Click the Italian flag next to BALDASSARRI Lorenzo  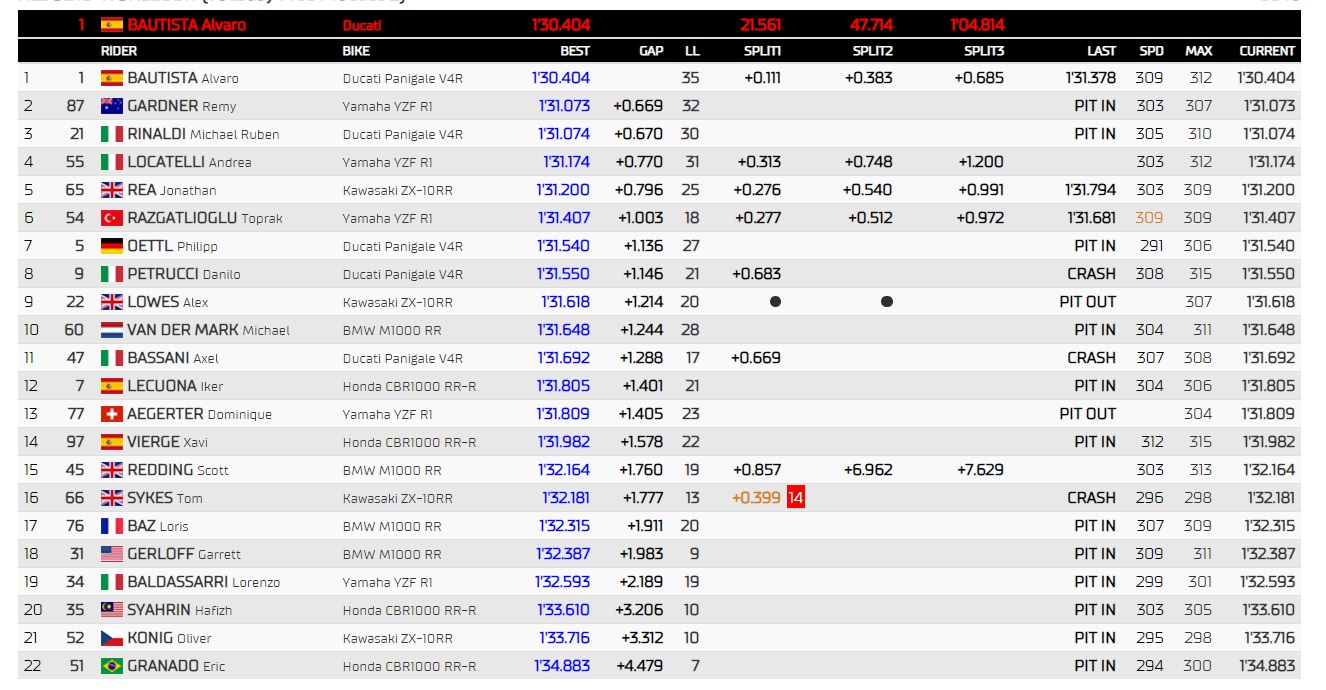tap(111, 582)
